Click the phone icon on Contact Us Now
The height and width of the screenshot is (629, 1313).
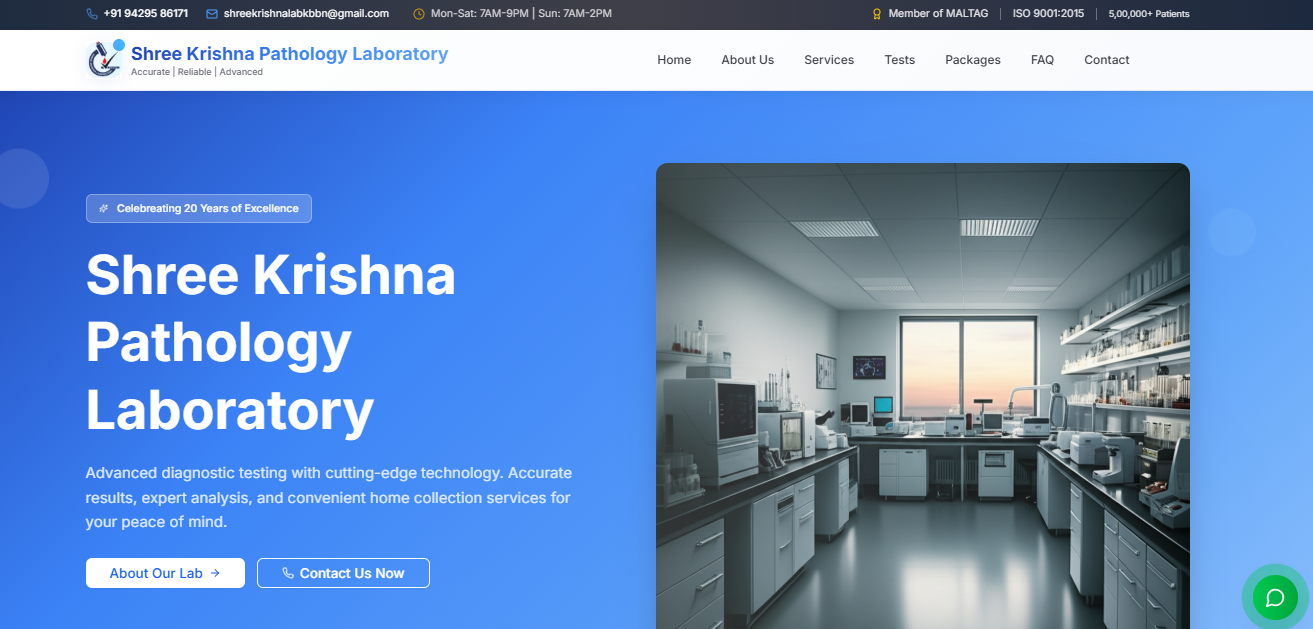[x=288, y=573]
